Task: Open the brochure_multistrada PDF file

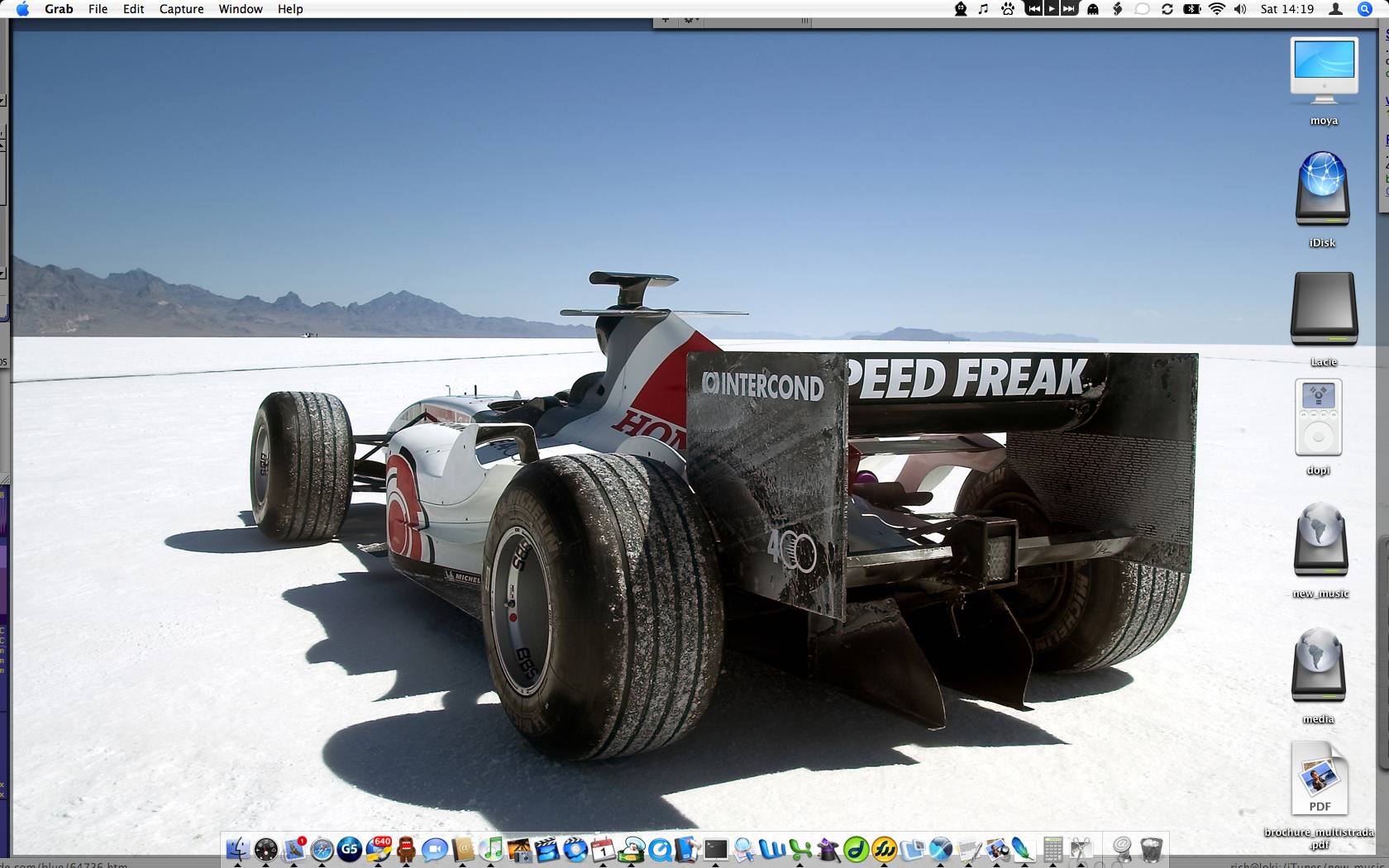Action: [x=1320, y=780]
